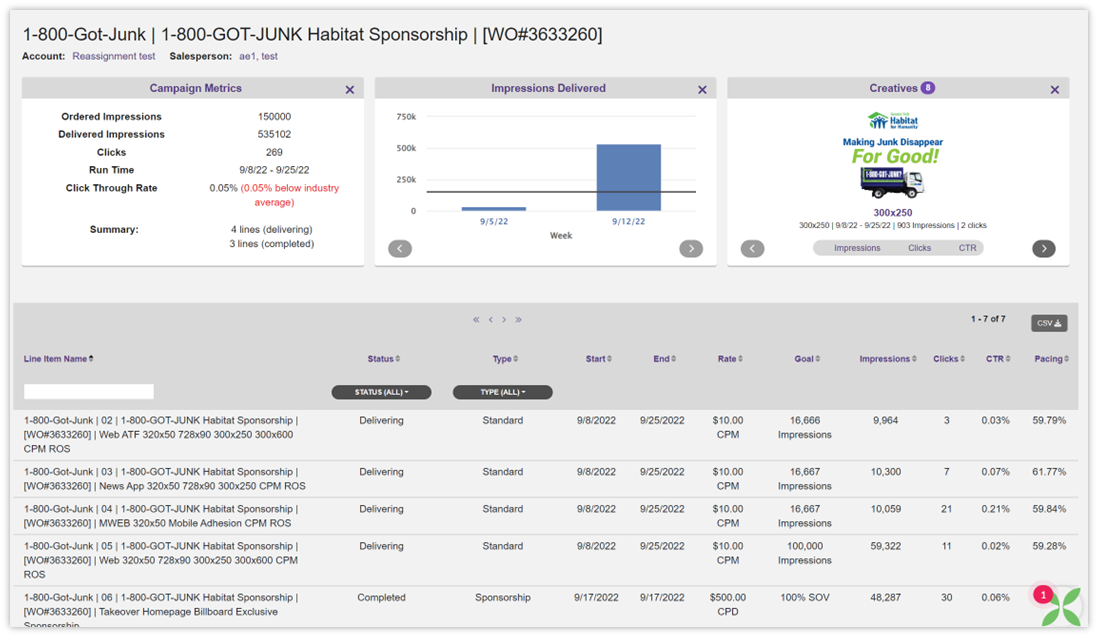This screenshot has width=1098, height=637.
Task: Sort table by Pacing column
Action: (1052, 359)
